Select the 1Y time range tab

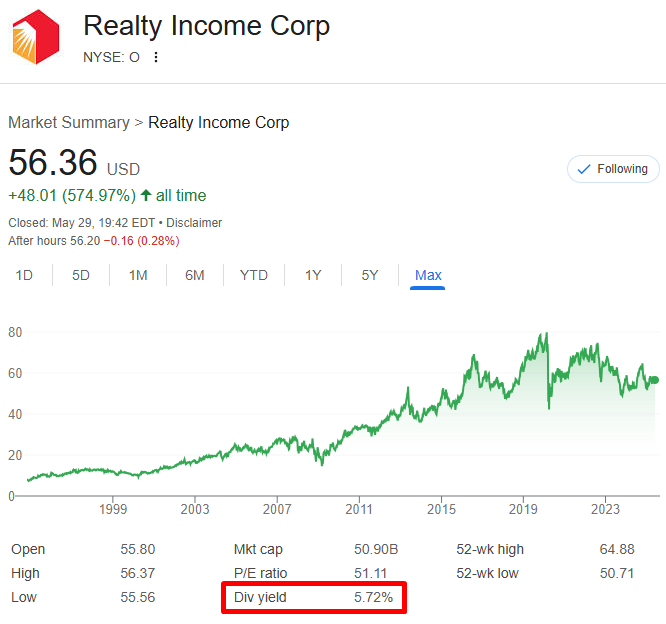point(313,275)
